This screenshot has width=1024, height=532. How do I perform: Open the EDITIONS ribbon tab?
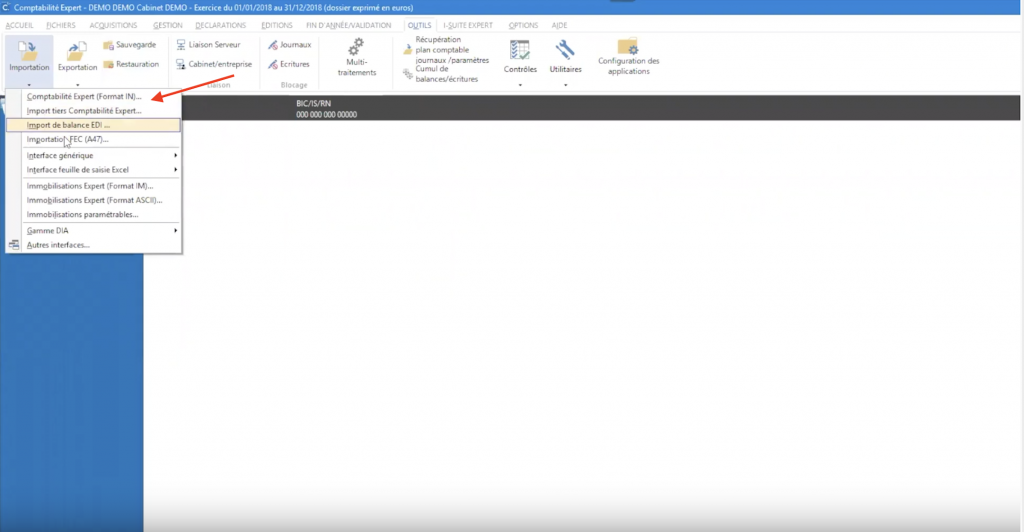(x=277, y=25)
